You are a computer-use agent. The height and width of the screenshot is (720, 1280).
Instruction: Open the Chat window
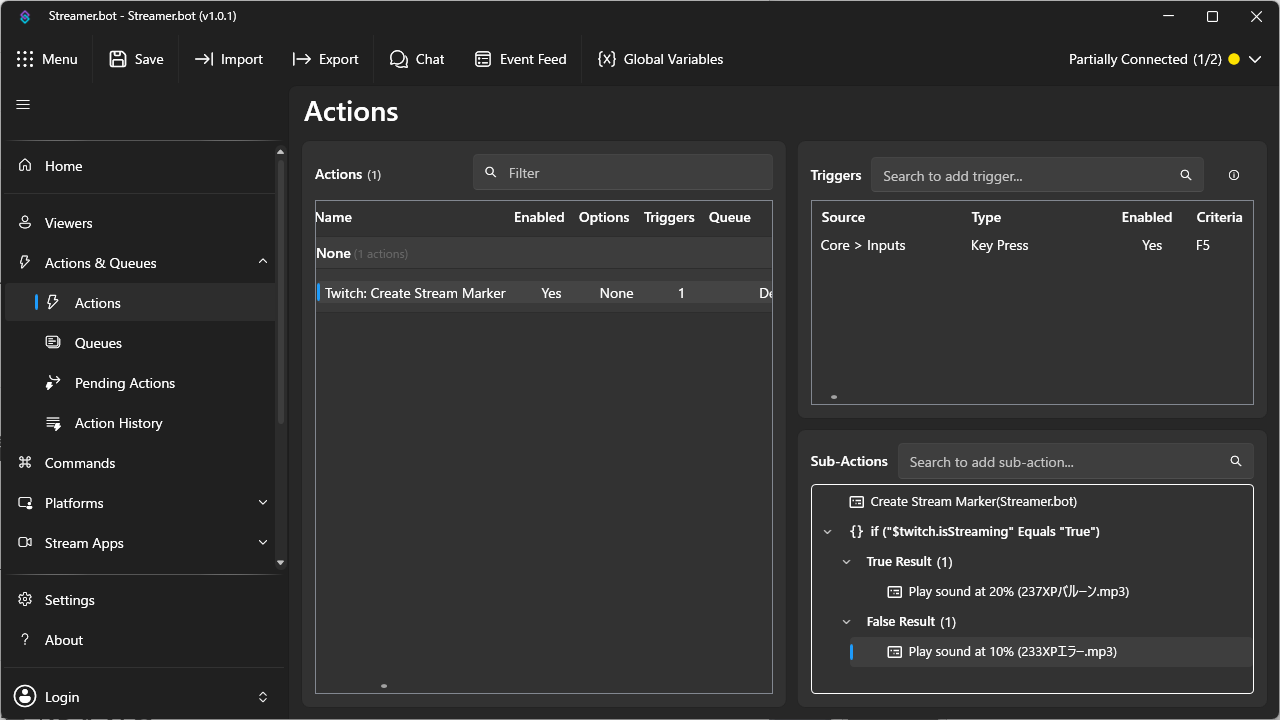(417, 59)
